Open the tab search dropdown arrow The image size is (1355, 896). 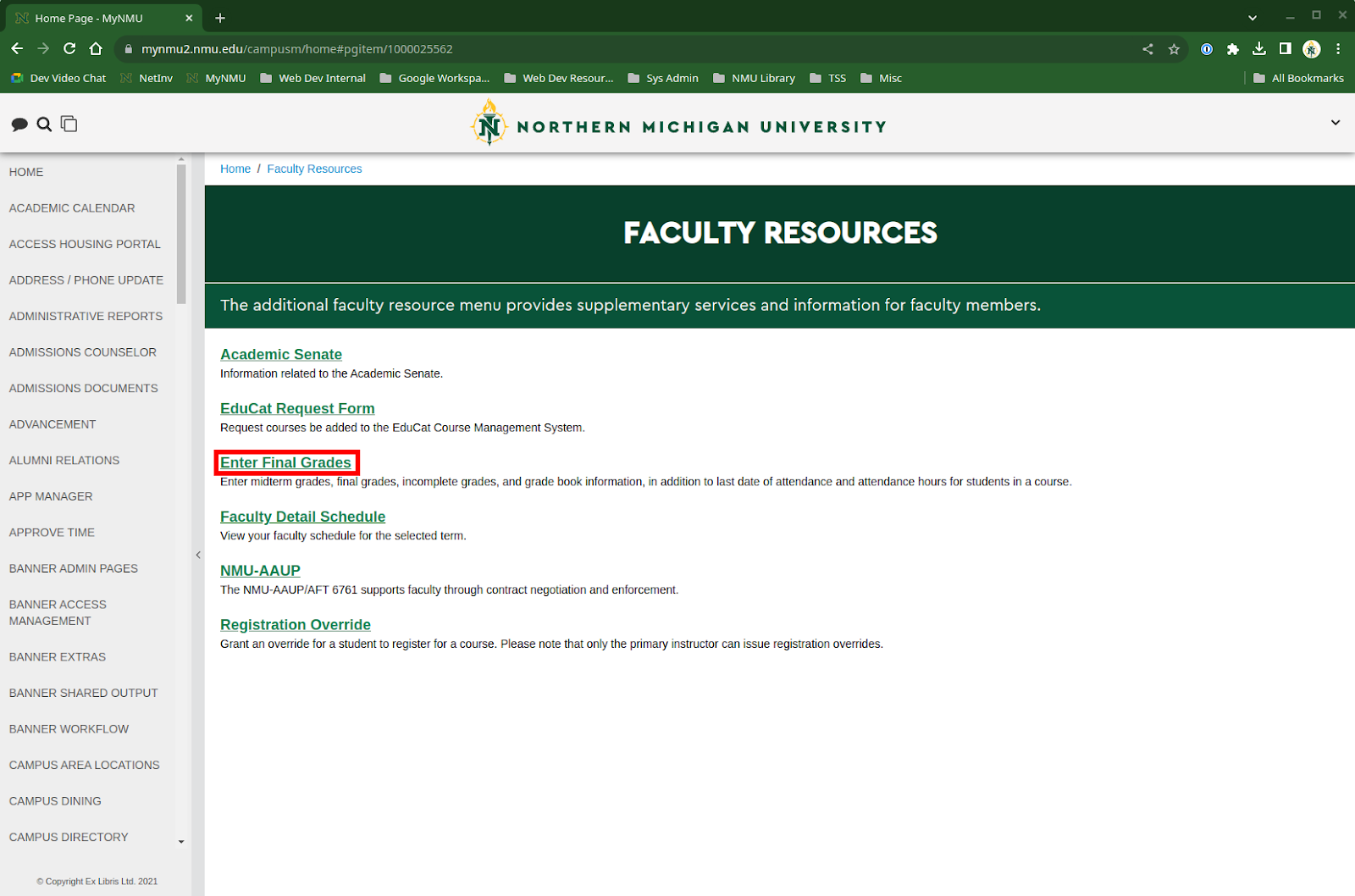point(1253,18)
